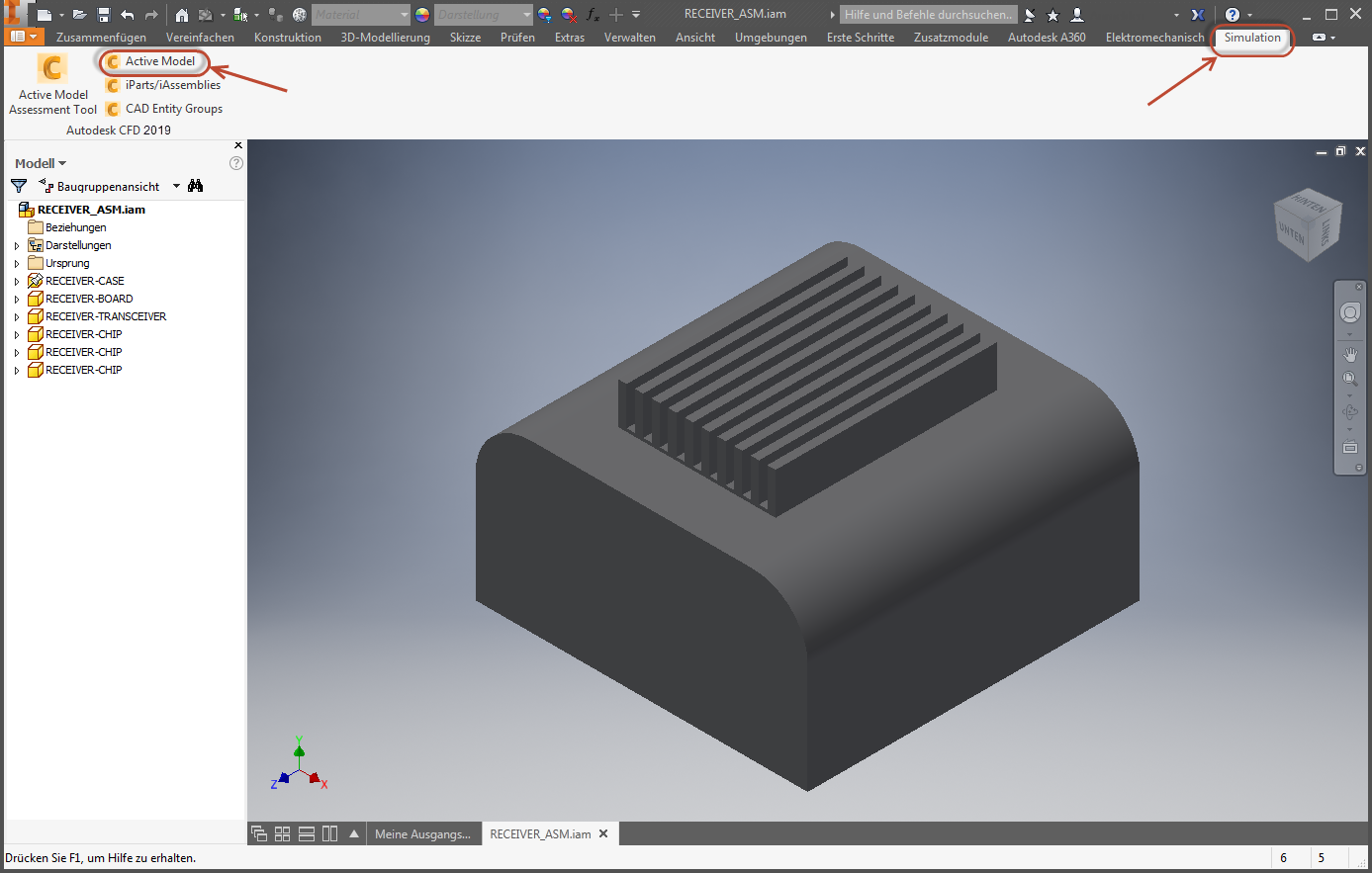Screen dimensions: 1372x873
Task: Close the RECEIVER_ASM.iam document tab
Action: pyautogui.click(x=603, y=833)
